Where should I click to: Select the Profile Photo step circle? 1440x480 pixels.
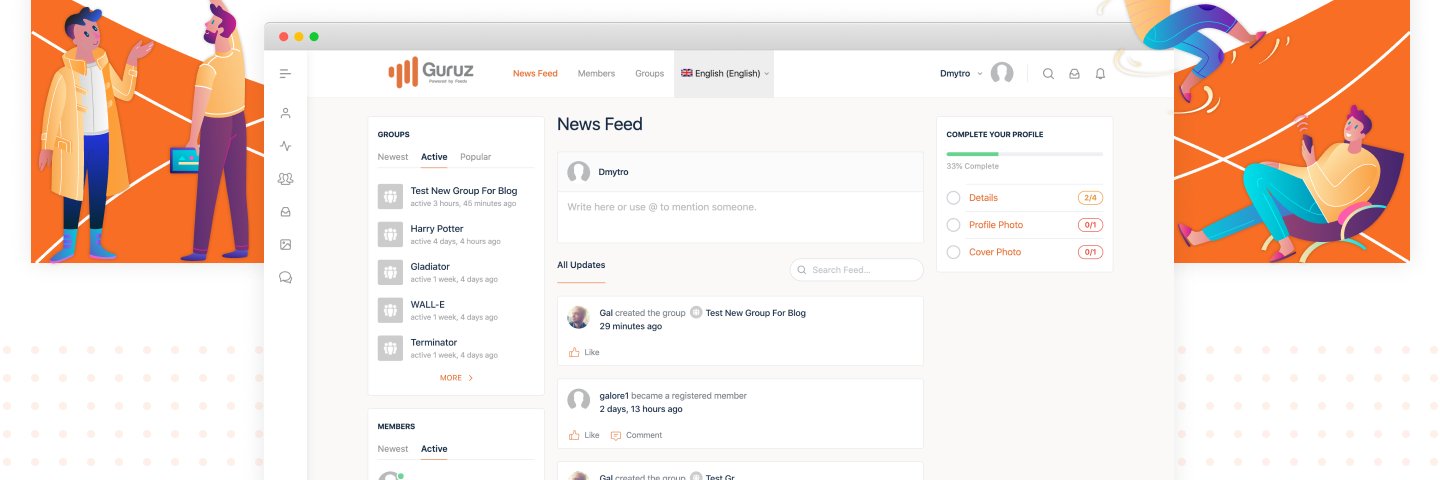pyautogui.click(x=953, y=225)
